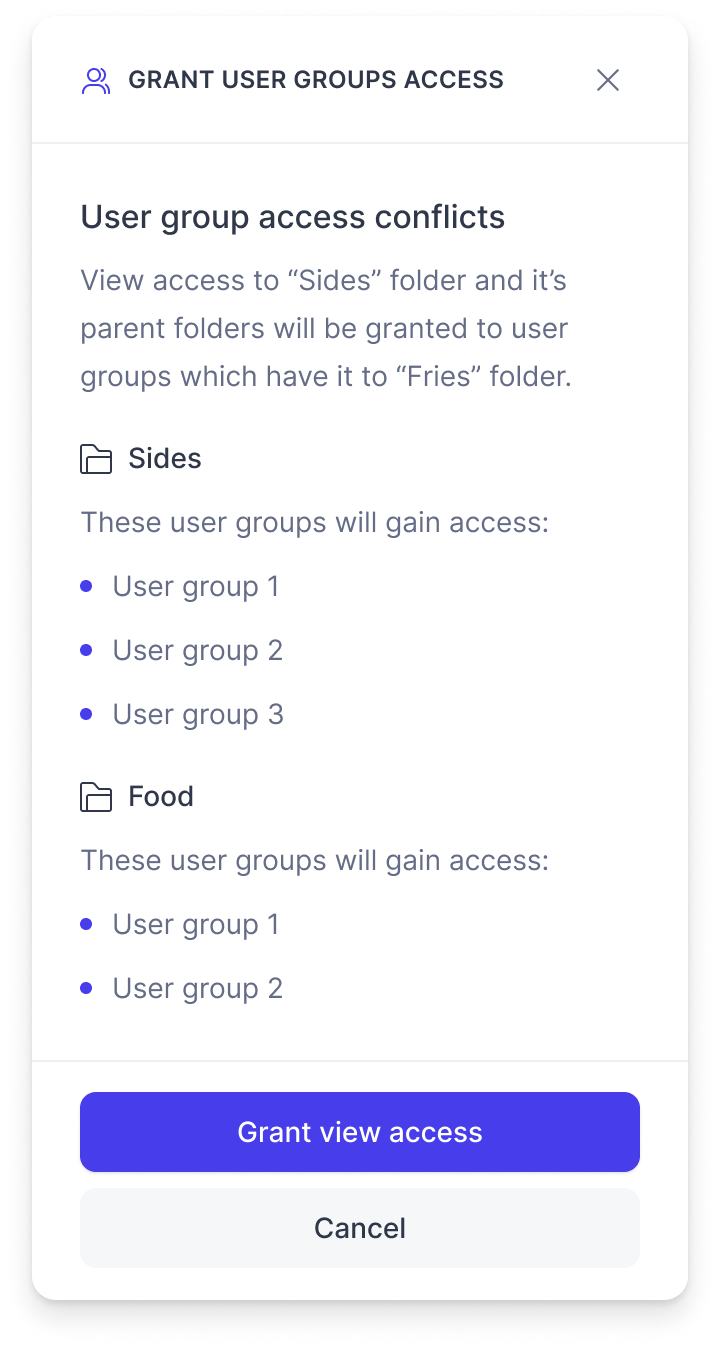Select the Food folder icon
Screen dimensions: 720x1348
pos(94,796)
